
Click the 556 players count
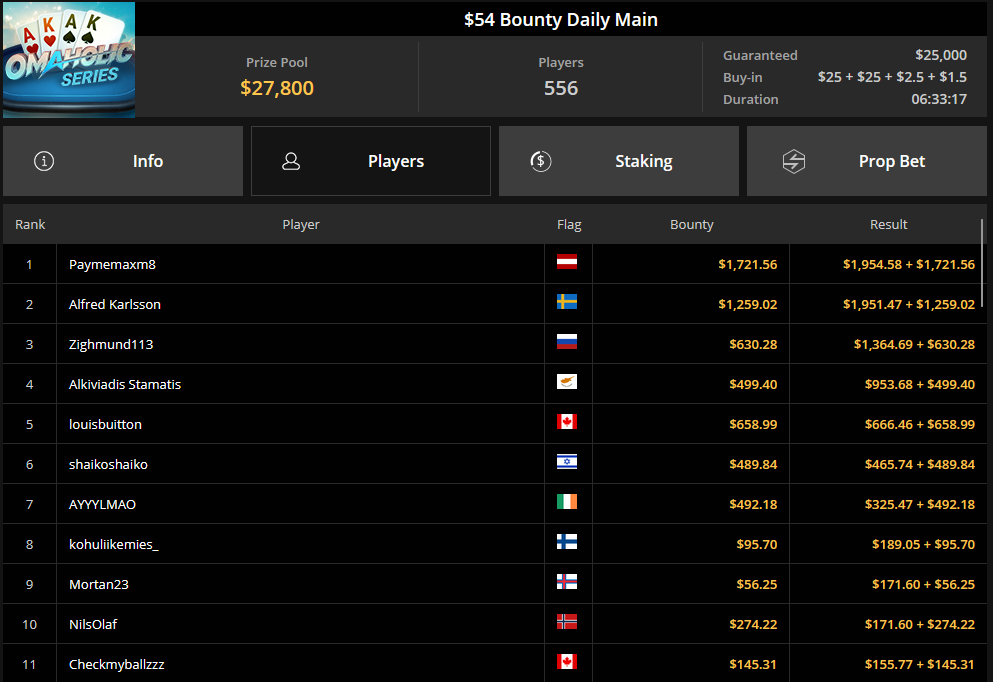click(561, 87)
